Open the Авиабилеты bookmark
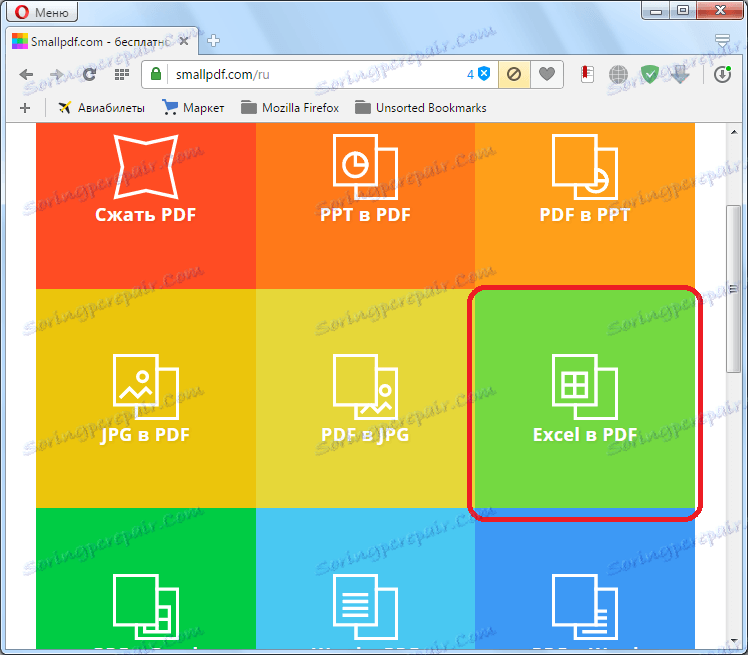 coord(101,108)
